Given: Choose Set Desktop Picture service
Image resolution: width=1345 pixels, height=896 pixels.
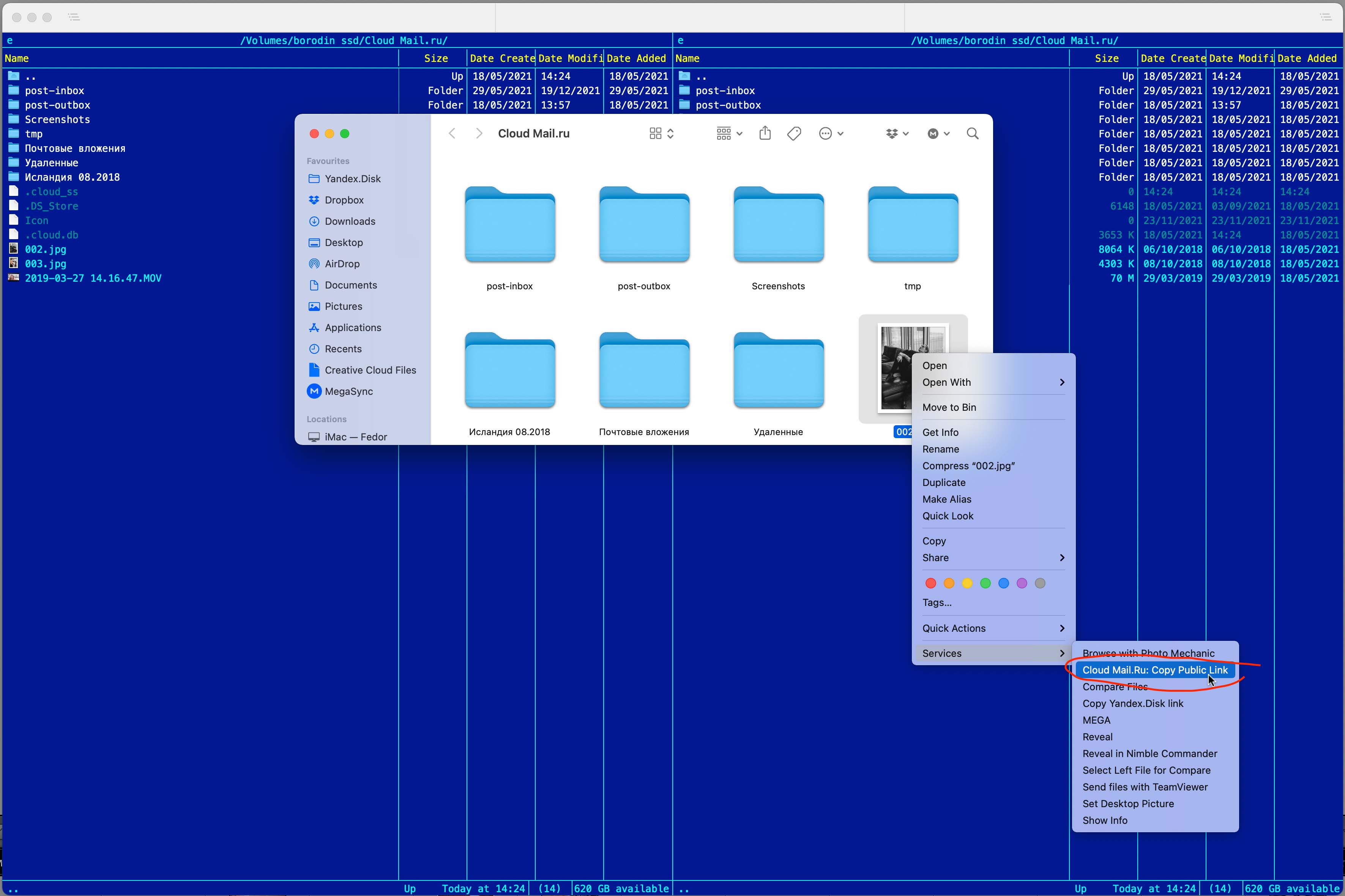Looking at the screenshot, I should (x=1155, y=803).
